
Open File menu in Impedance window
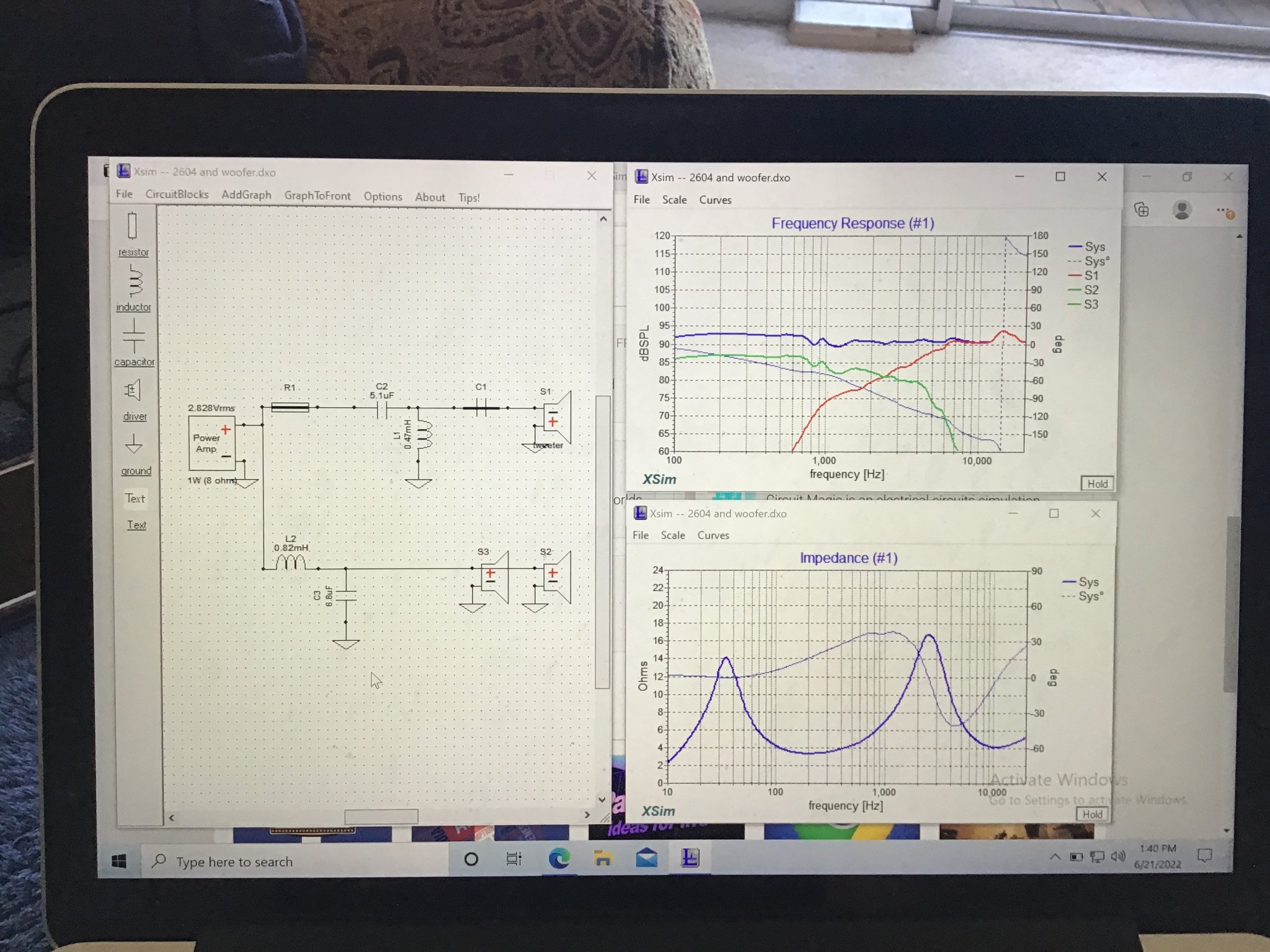click(641, 535)
